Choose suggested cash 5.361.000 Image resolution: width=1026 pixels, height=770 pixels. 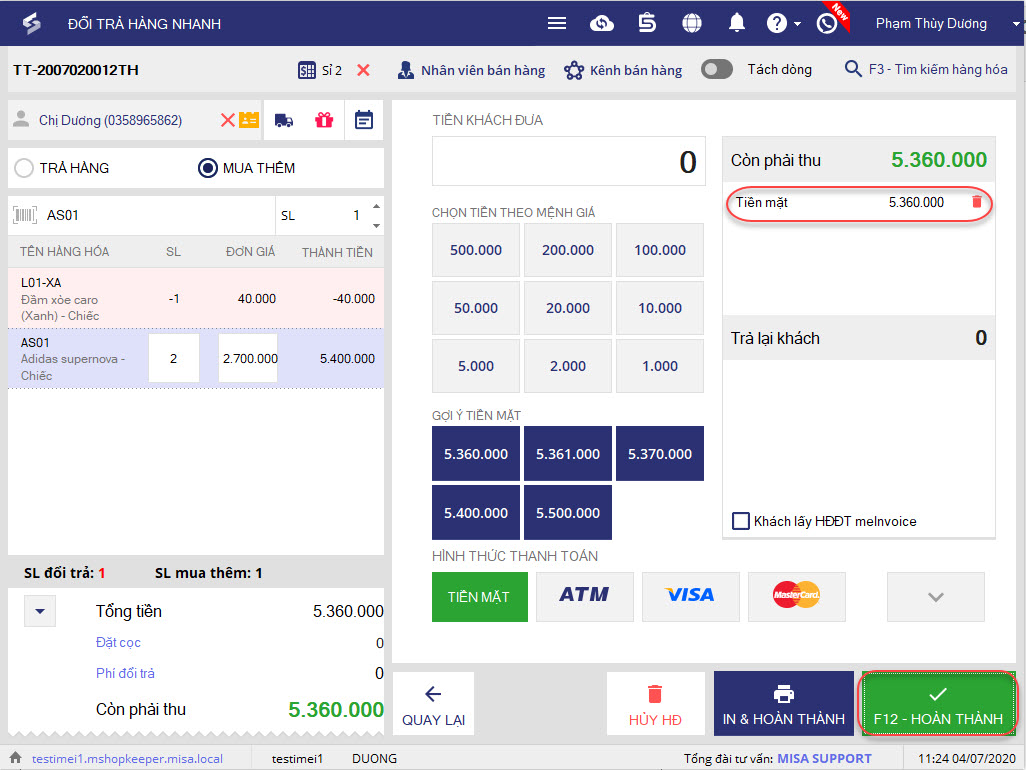click(568, 454)
